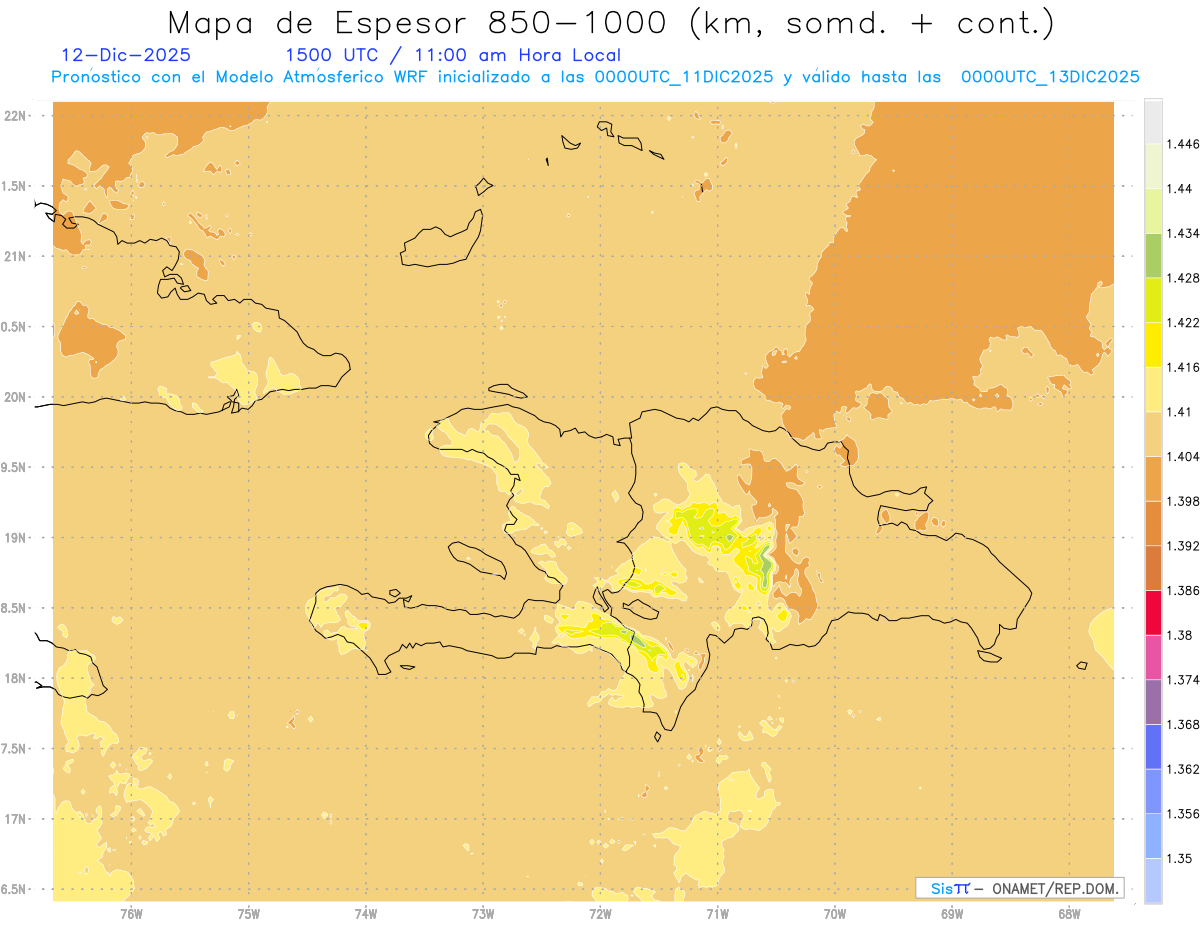The image size is (1200, 927).
Task: Click the blue colorbar segment between 1.362 and 1.368
Action: coord(1153,746)
